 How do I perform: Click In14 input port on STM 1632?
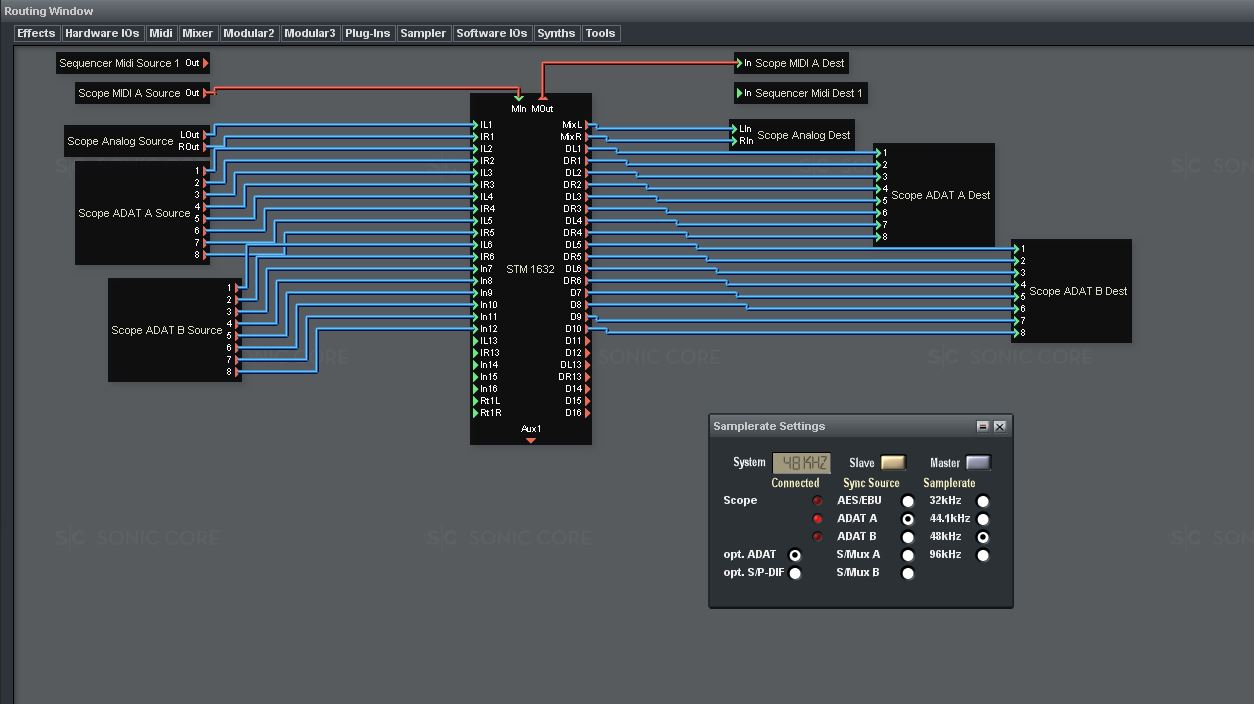click(476, 365)
